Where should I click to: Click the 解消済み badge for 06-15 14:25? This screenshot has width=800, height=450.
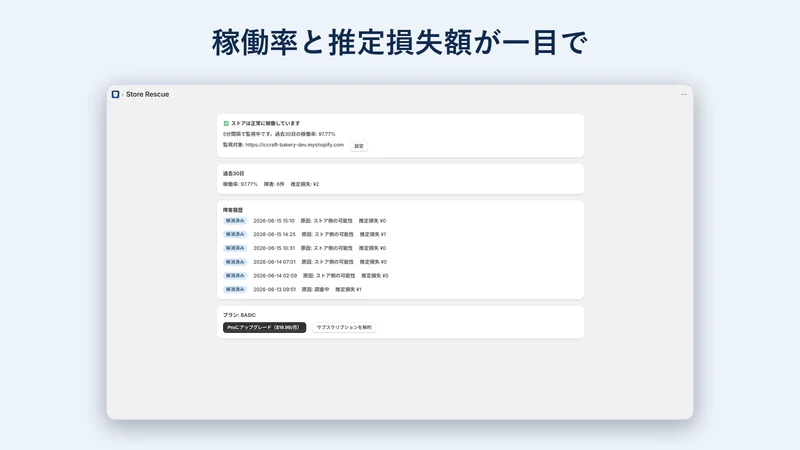tap(235, 235)
